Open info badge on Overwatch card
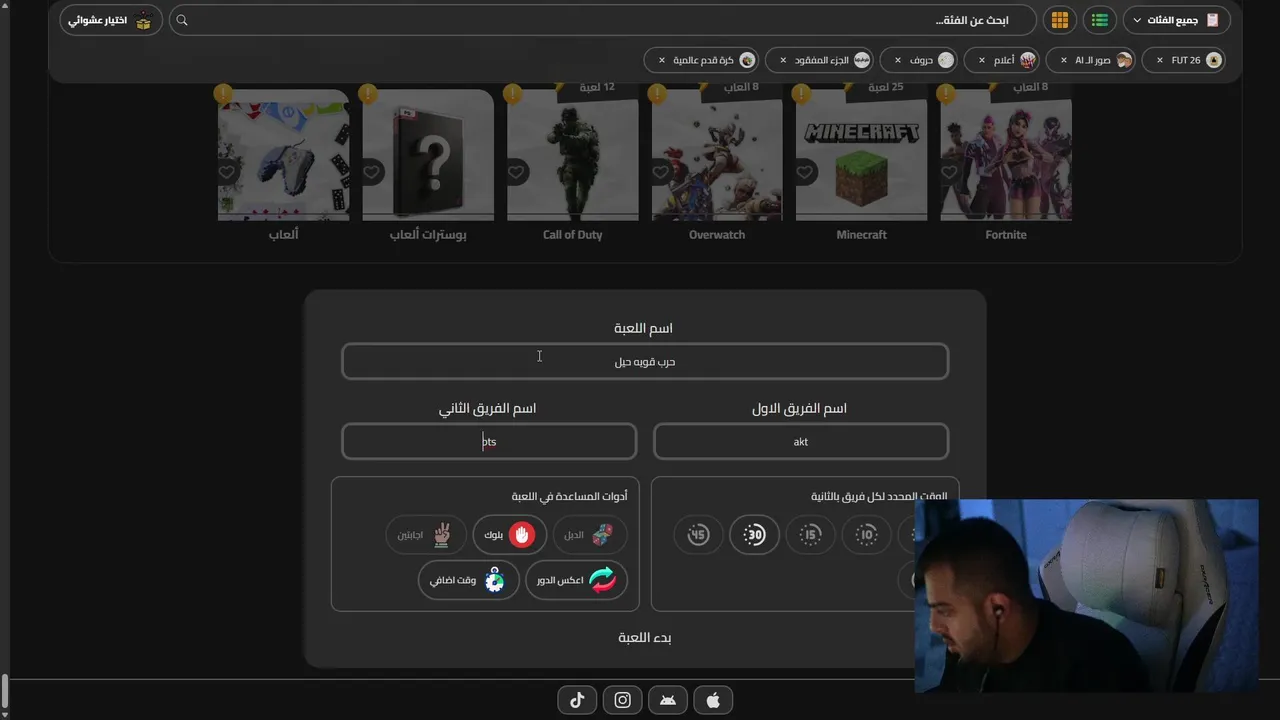Viewport: 1280px width, 720px height. 657,94
